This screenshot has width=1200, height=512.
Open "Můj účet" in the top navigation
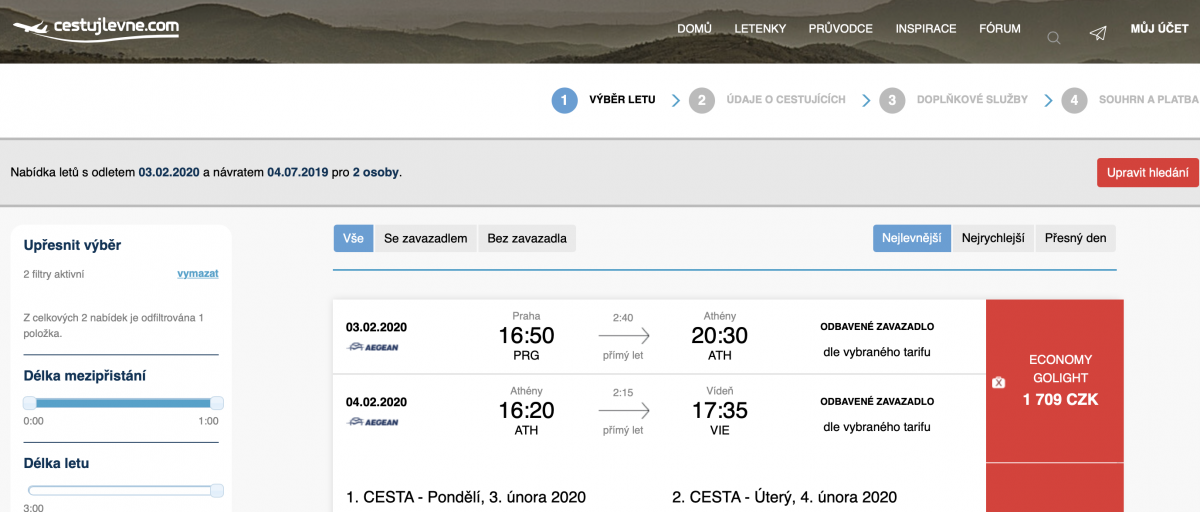pyautogui.click(x=1159, y=29)
